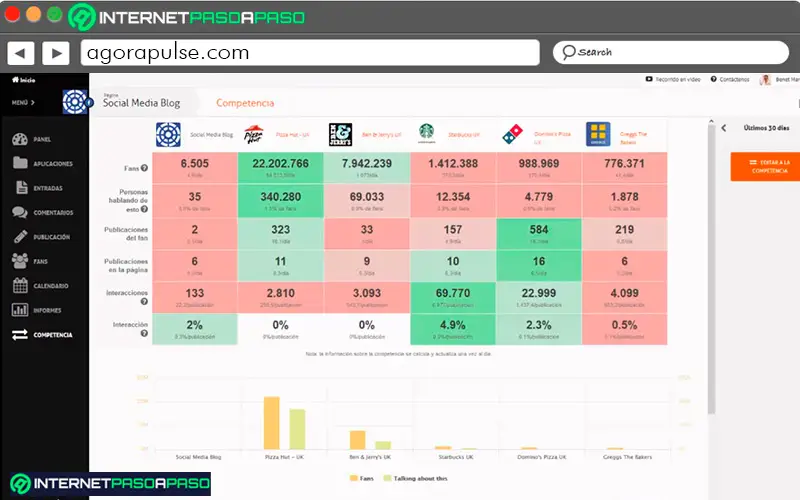The height and width of the screenshot is (500, 800).
Task: Collapse the Últimos 30 días panel arrow
Action: point(724,128)
